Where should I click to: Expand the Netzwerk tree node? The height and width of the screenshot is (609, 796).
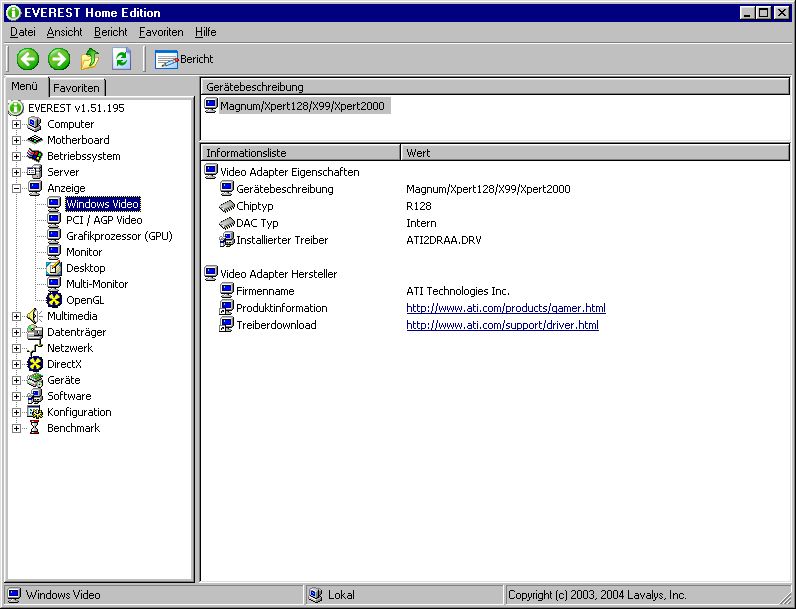click(x=16, y=348)
